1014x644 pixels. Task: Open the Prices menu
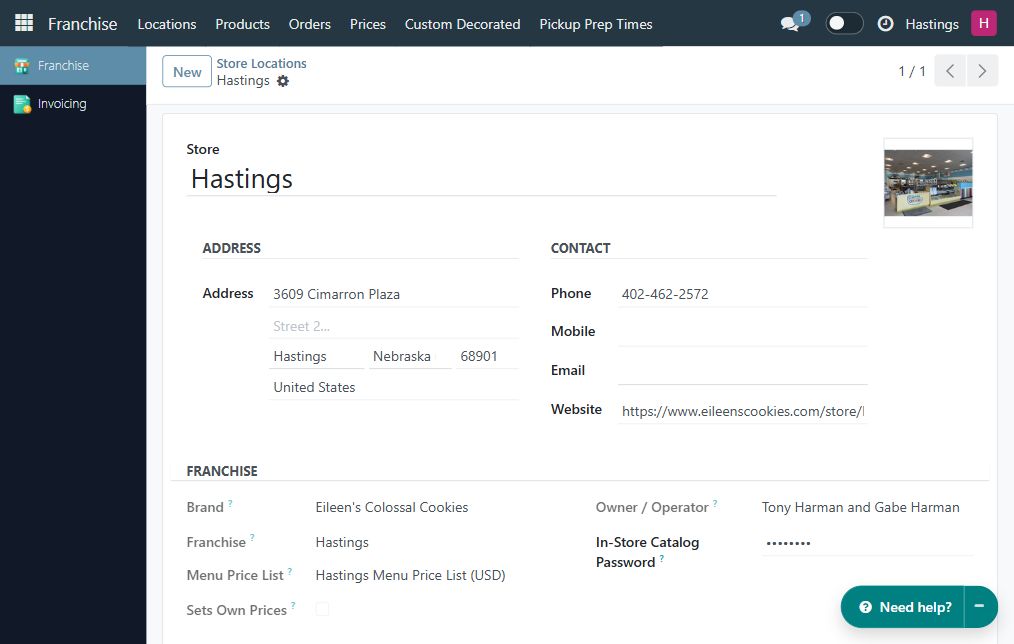(368, 24)
